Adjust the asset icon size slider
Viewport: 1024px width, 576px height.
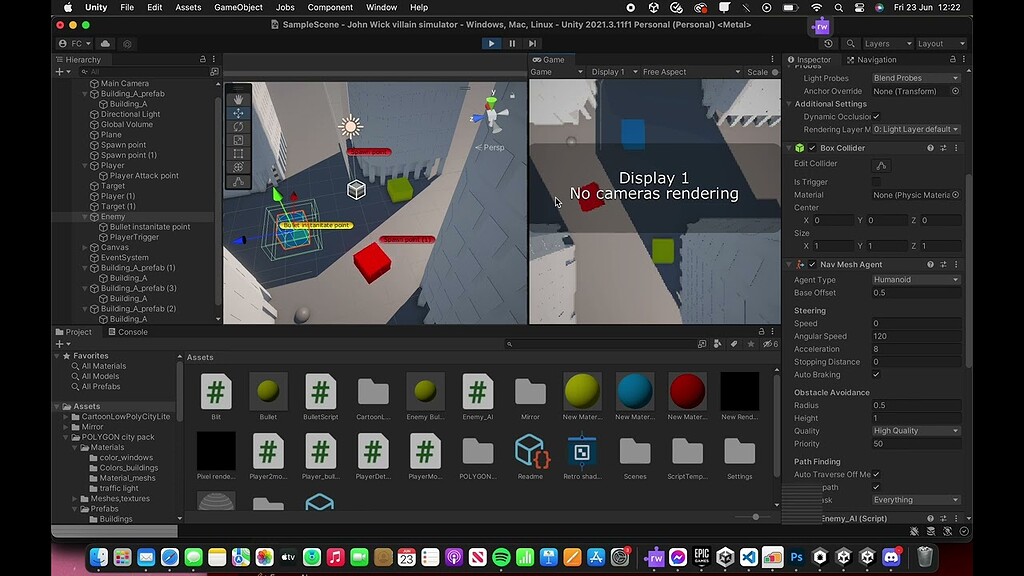[755, 517]
